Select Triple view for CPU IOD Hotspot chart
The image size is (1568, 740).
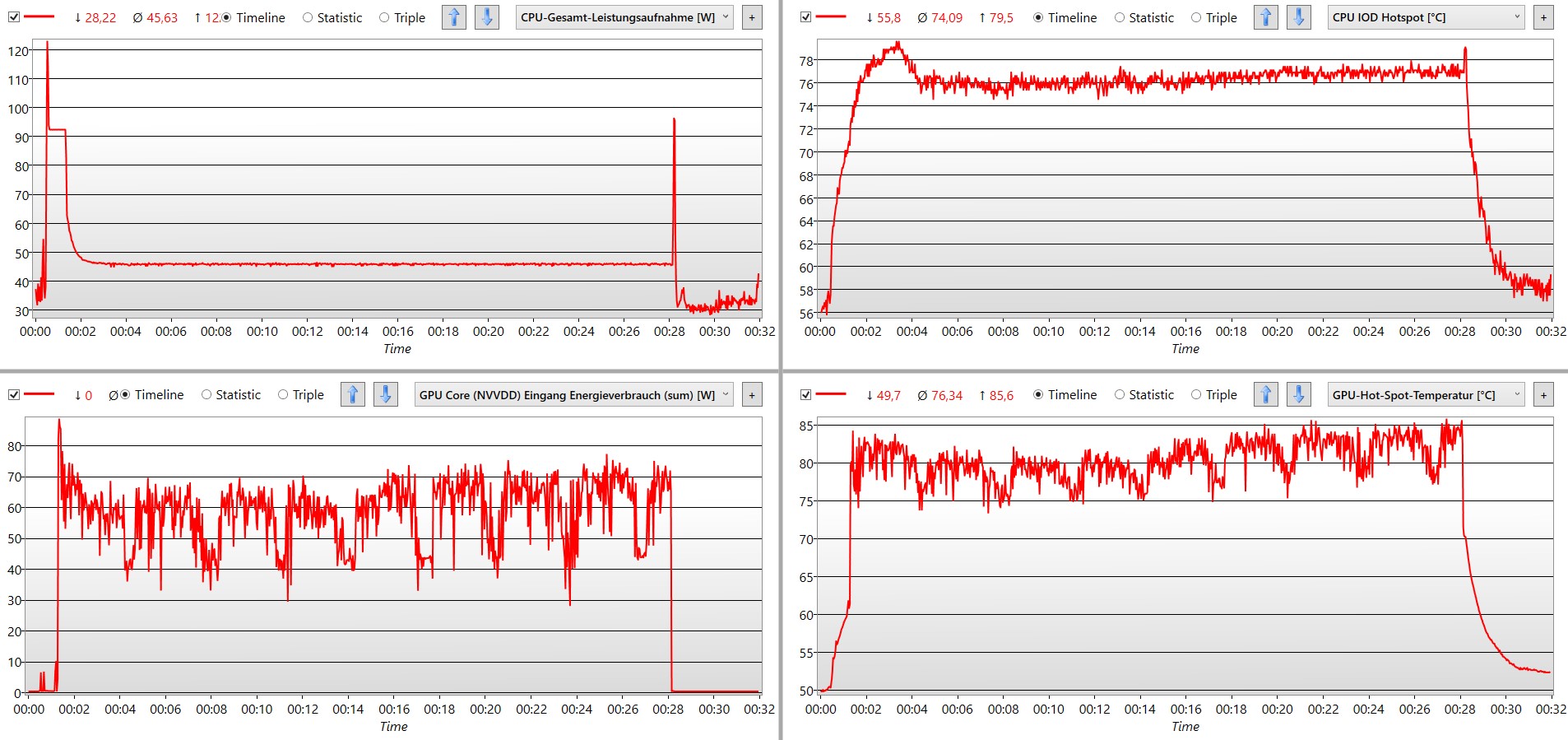pyautogui.click(x=1214, y=17)
